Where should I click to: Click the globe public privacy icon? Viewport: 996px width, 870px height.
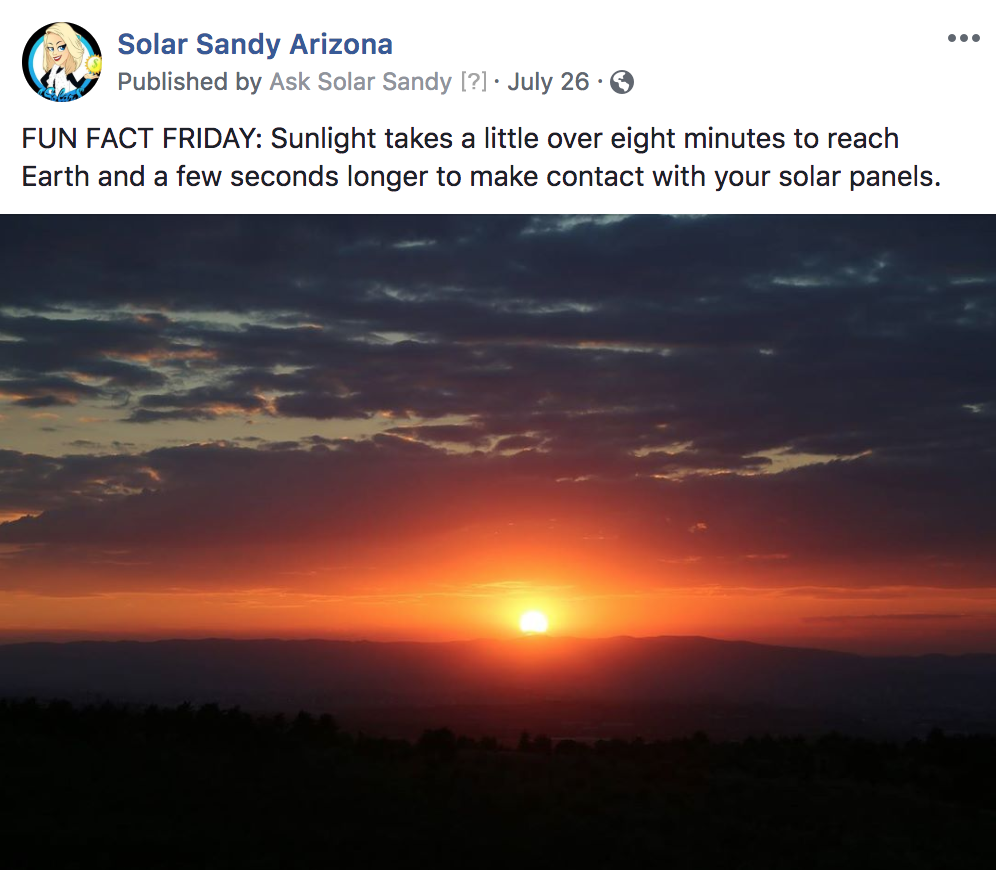[x=621, y=82]
